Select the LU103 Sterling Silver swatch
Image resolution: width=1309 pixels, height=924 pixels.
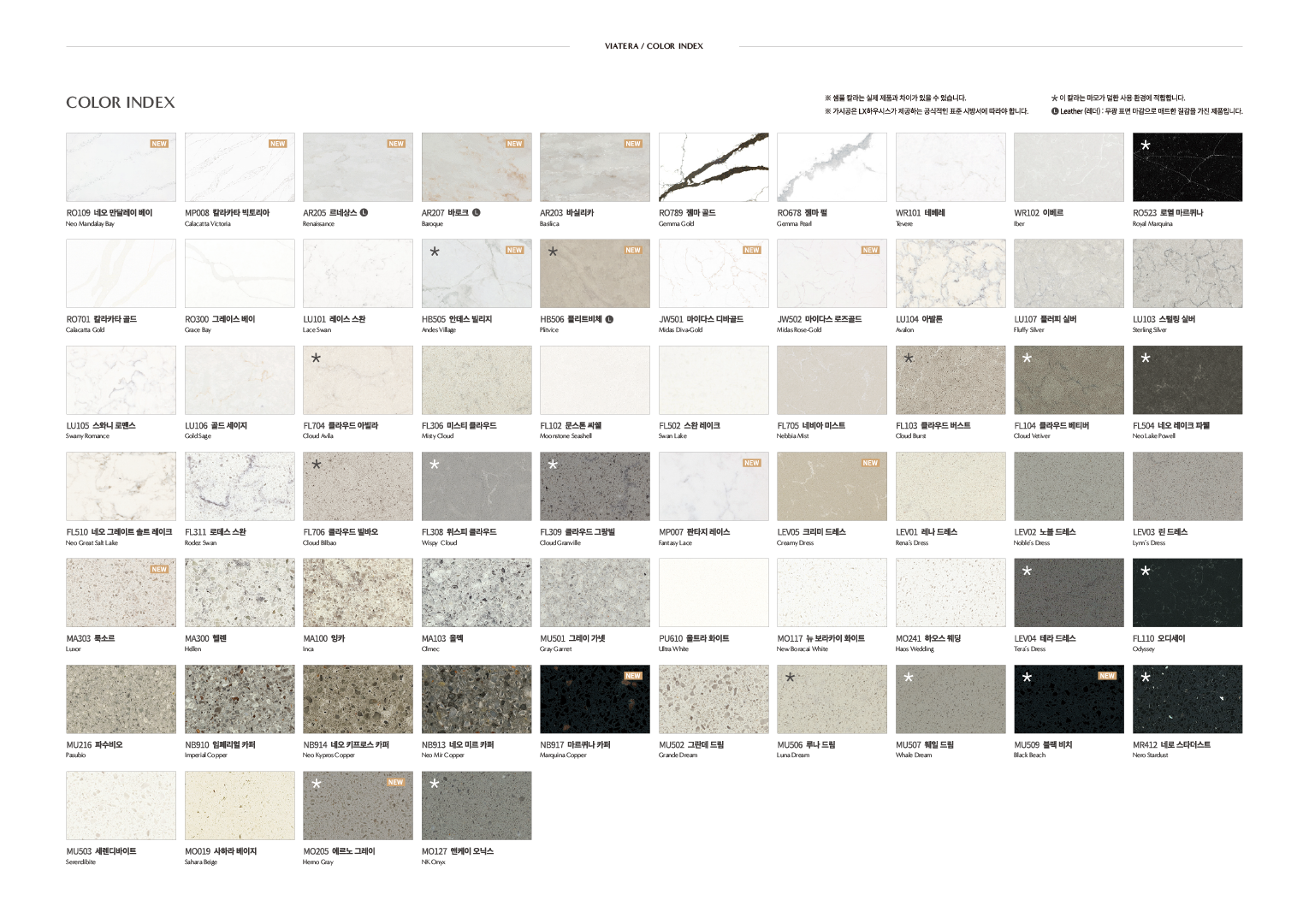point(1188,274)
